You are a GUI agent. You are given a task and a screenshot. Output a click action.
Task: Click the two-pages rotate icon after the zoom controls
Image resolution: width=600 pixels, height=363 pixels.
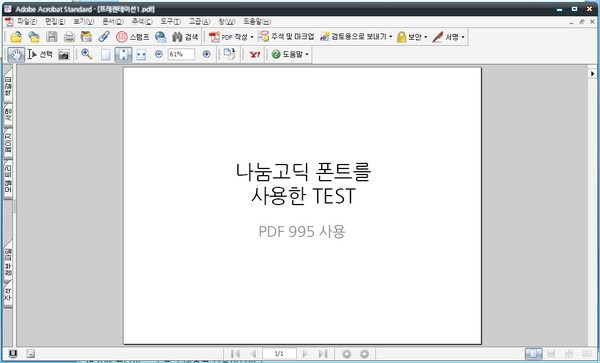(x=229, y=54)
